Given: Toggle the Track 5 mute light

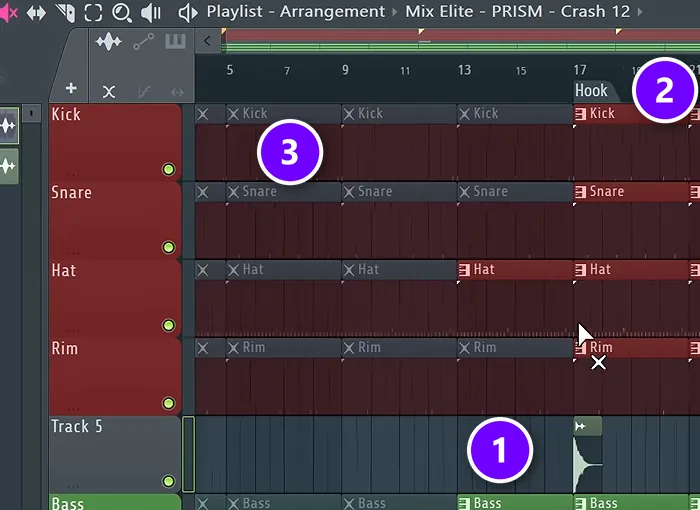Looking at the screenshot, I should pos(168,481).
